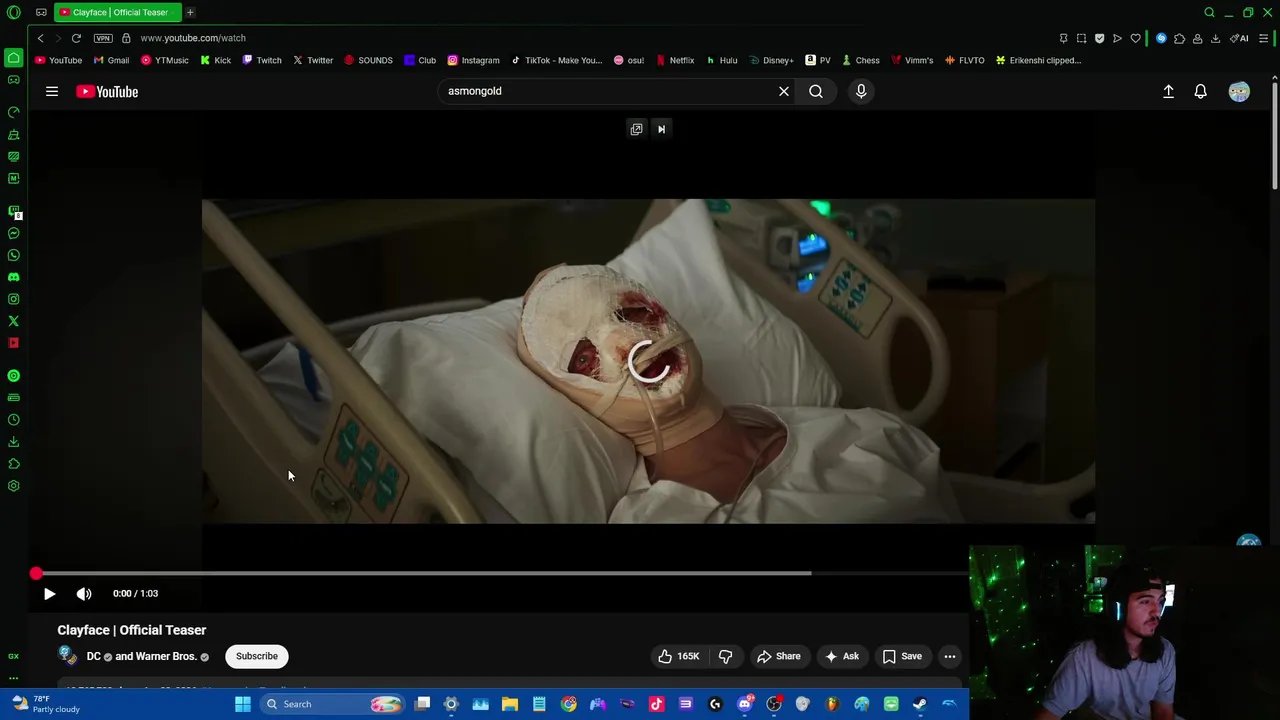Open the Netflix bookmark
1280x720 pixels.
(675, 60)
